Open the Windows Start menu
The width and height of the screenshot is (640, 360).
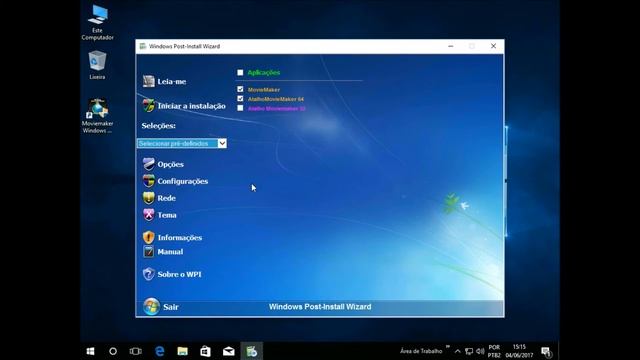91,351
